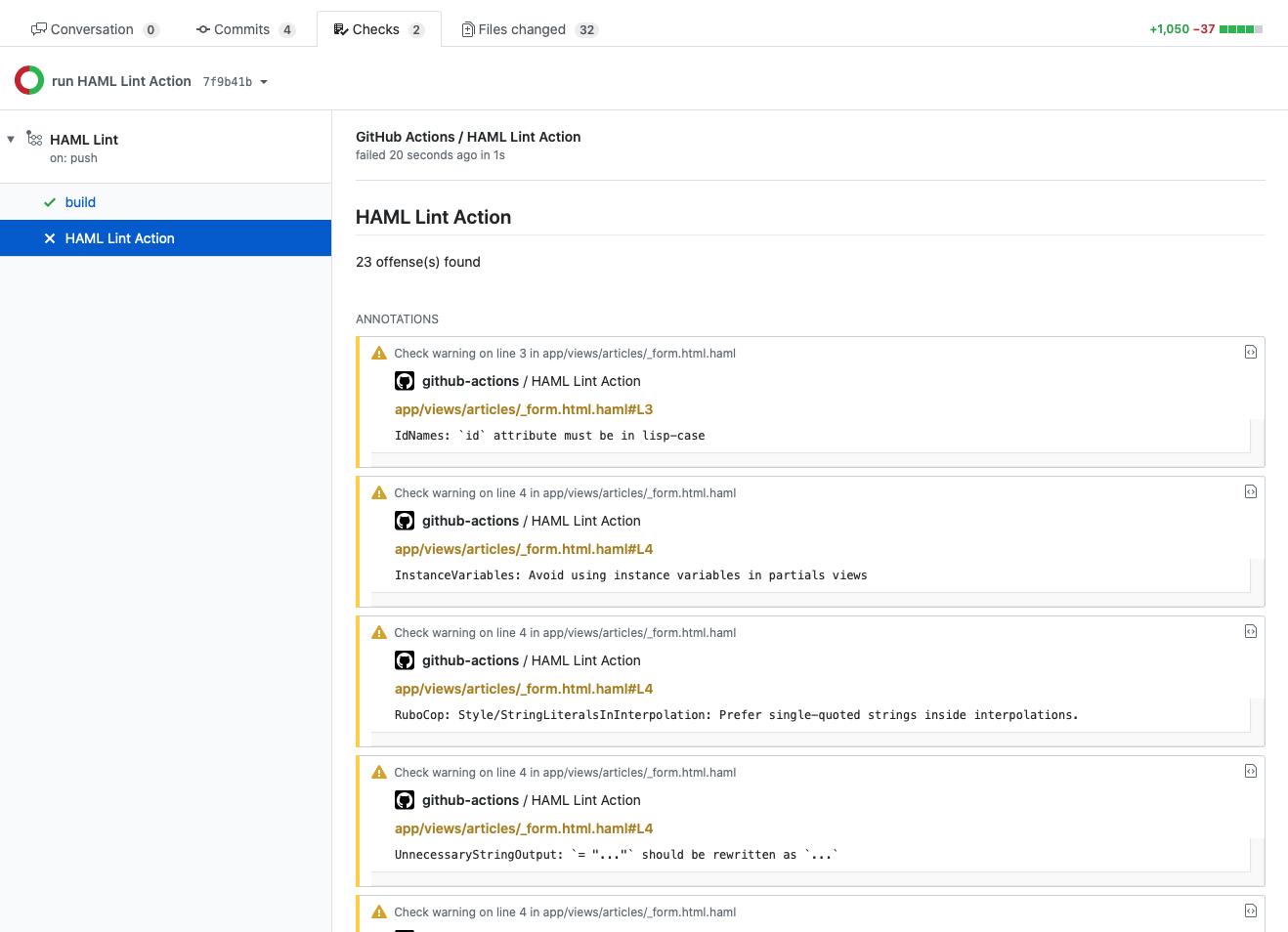Show raw details for the bottom partially shown annotation

click(x=1251, y=911)
